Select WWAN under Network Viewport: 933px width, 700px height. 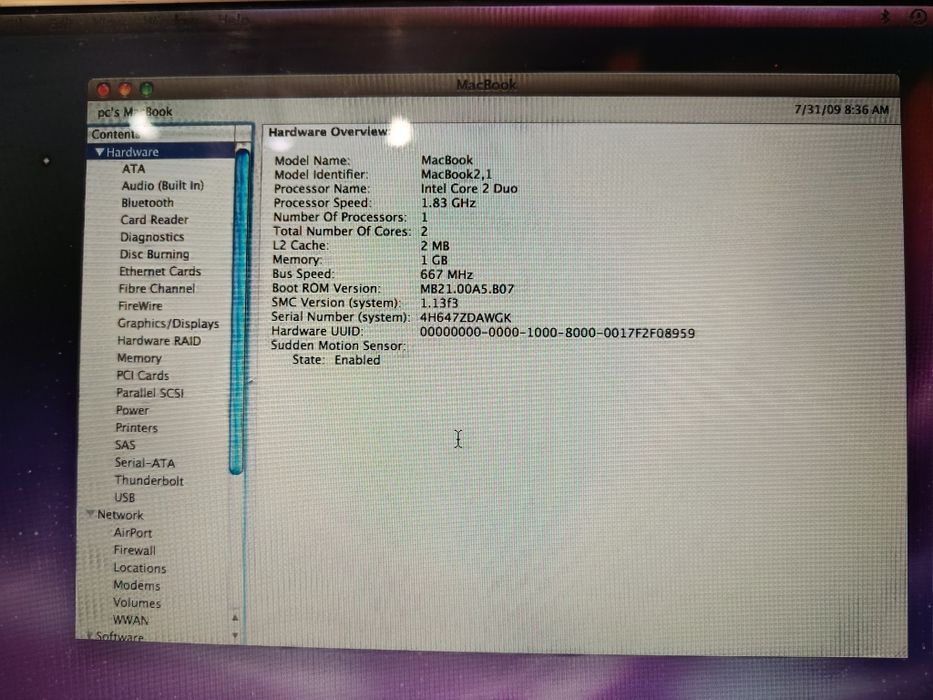pyautogui.click(x=130, y=620)
